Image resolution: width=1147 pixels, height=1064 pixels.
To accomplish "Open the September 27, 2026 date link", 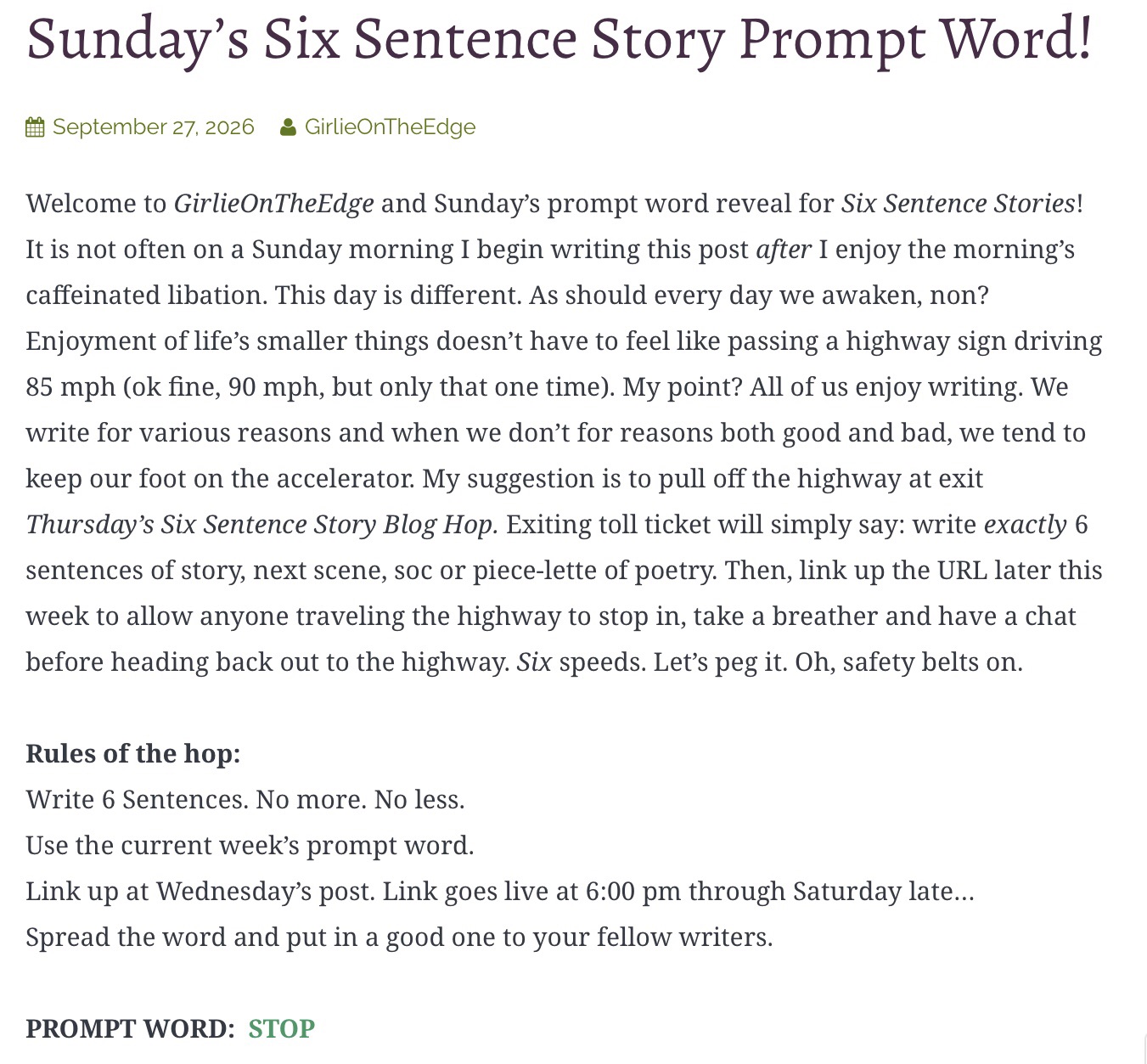I will coord(154,127).
